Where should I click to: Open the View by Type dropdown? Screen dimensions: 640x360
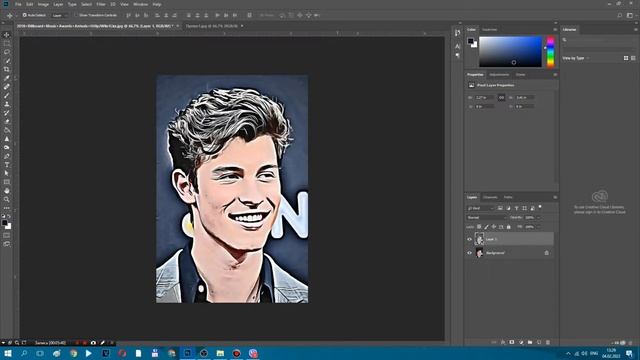576,58
